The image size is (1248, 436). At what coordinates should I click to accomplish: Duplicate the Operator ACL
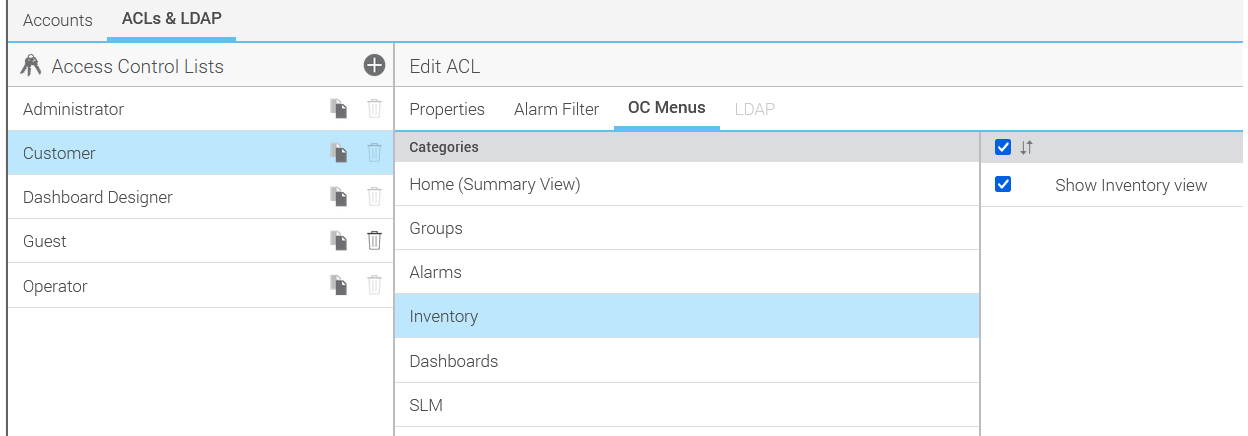[339, 286]
